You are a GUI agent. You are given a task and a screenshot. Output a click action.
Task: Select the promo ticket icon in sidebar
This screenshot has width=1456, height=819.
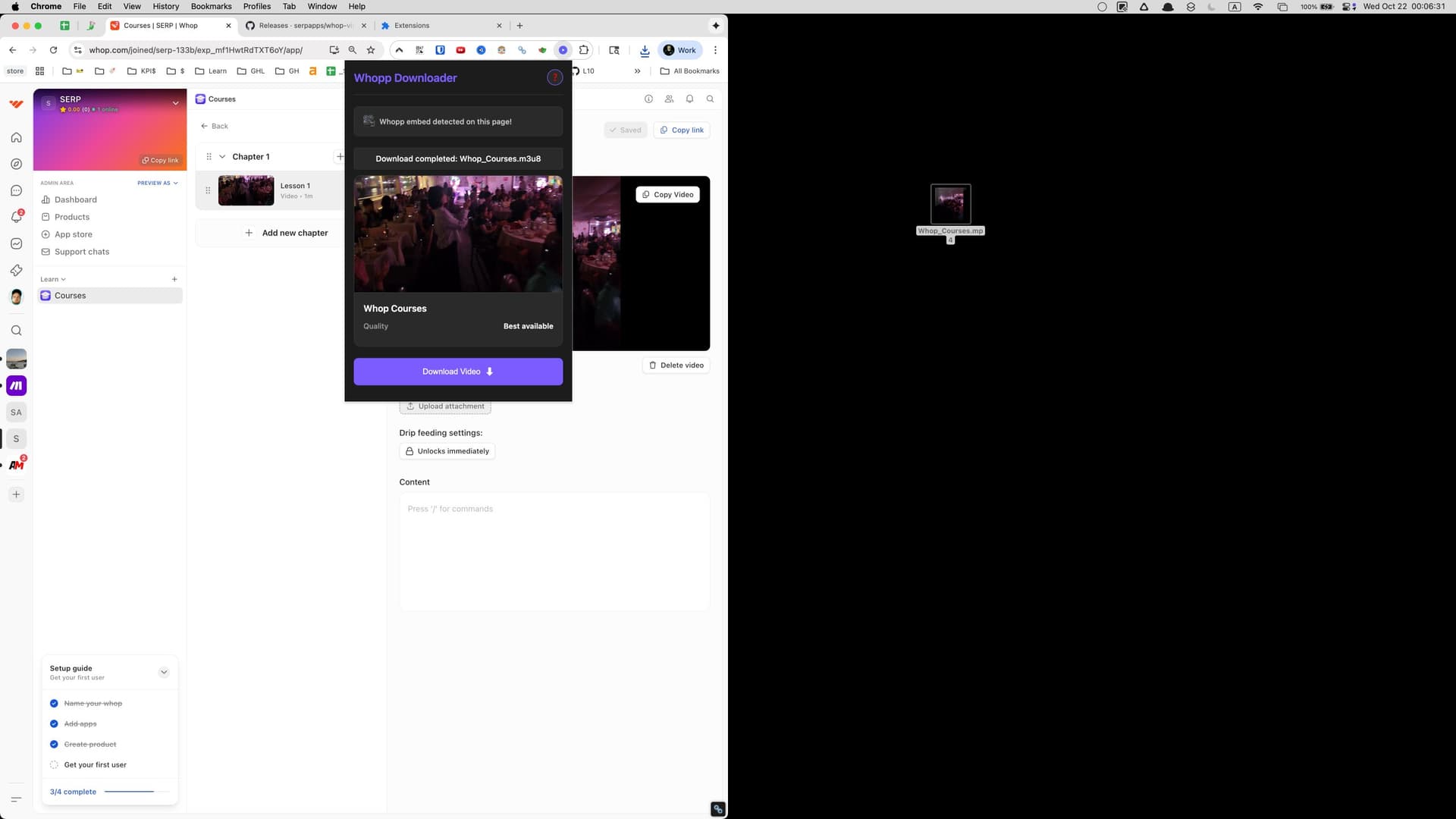(16, 270)
